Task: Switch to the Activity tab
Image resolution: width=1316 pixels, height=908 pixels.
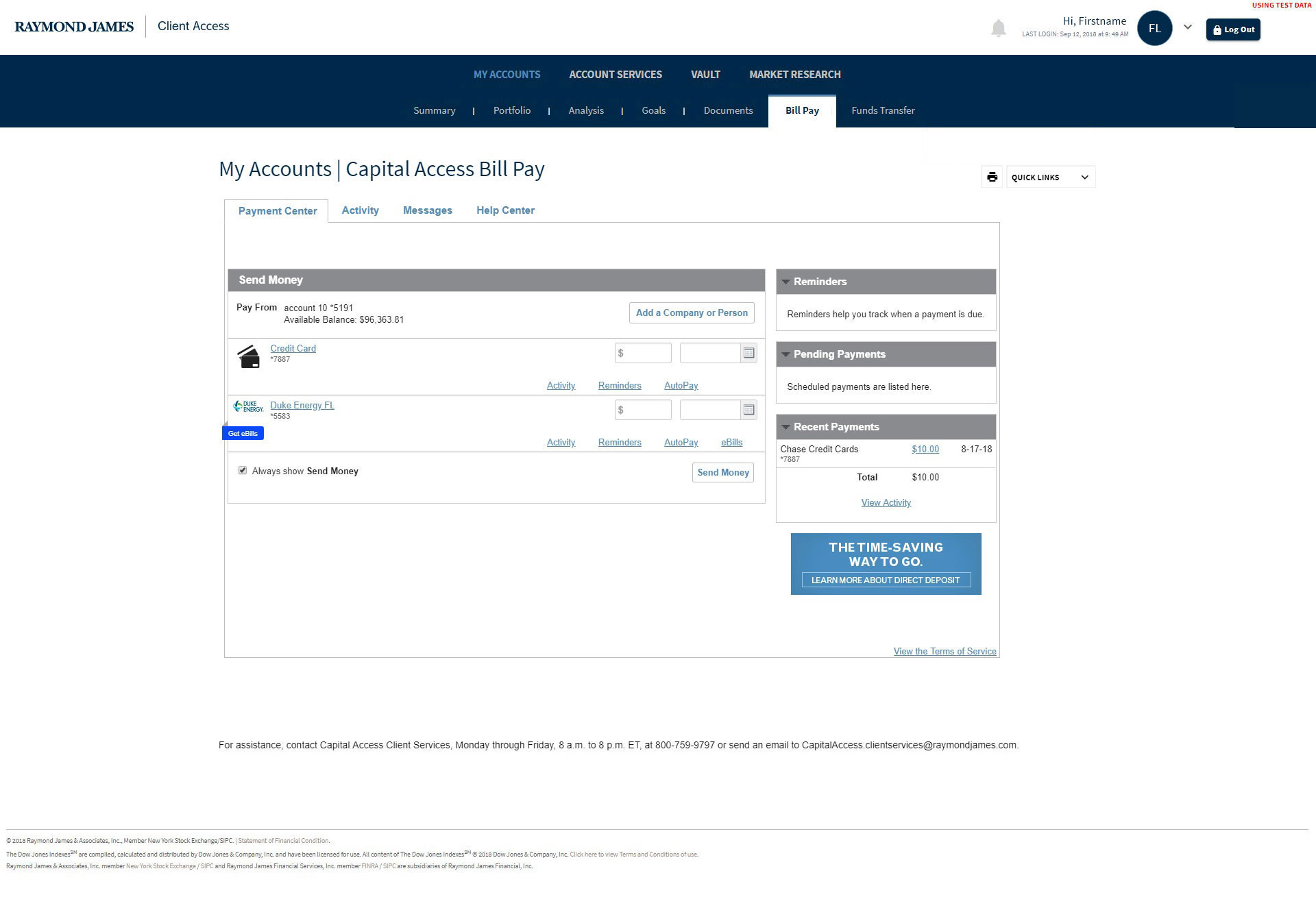Action: [361, 210]
